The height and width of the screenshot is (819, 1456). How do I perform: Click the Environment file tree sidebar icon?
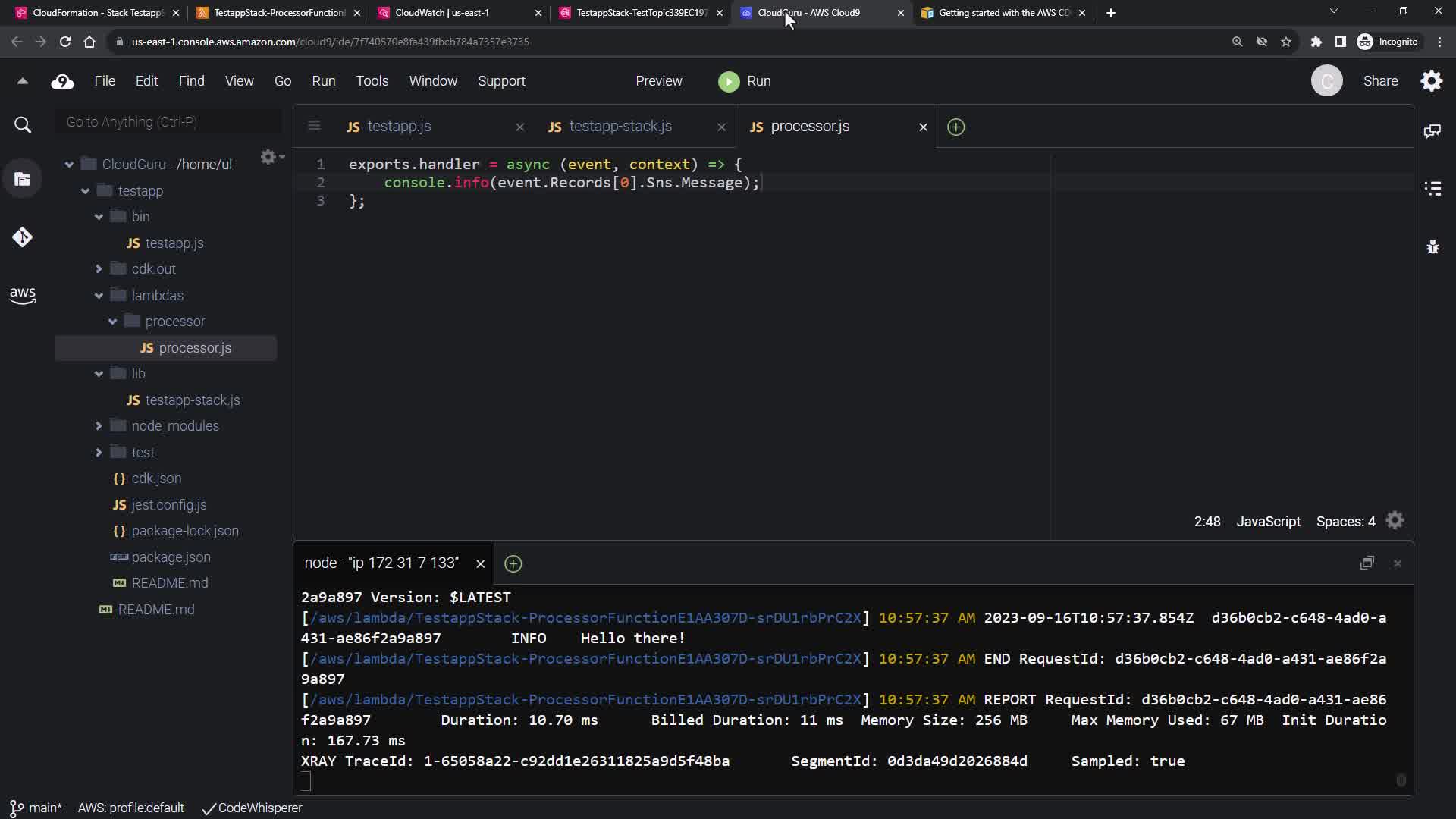point(22,179)
